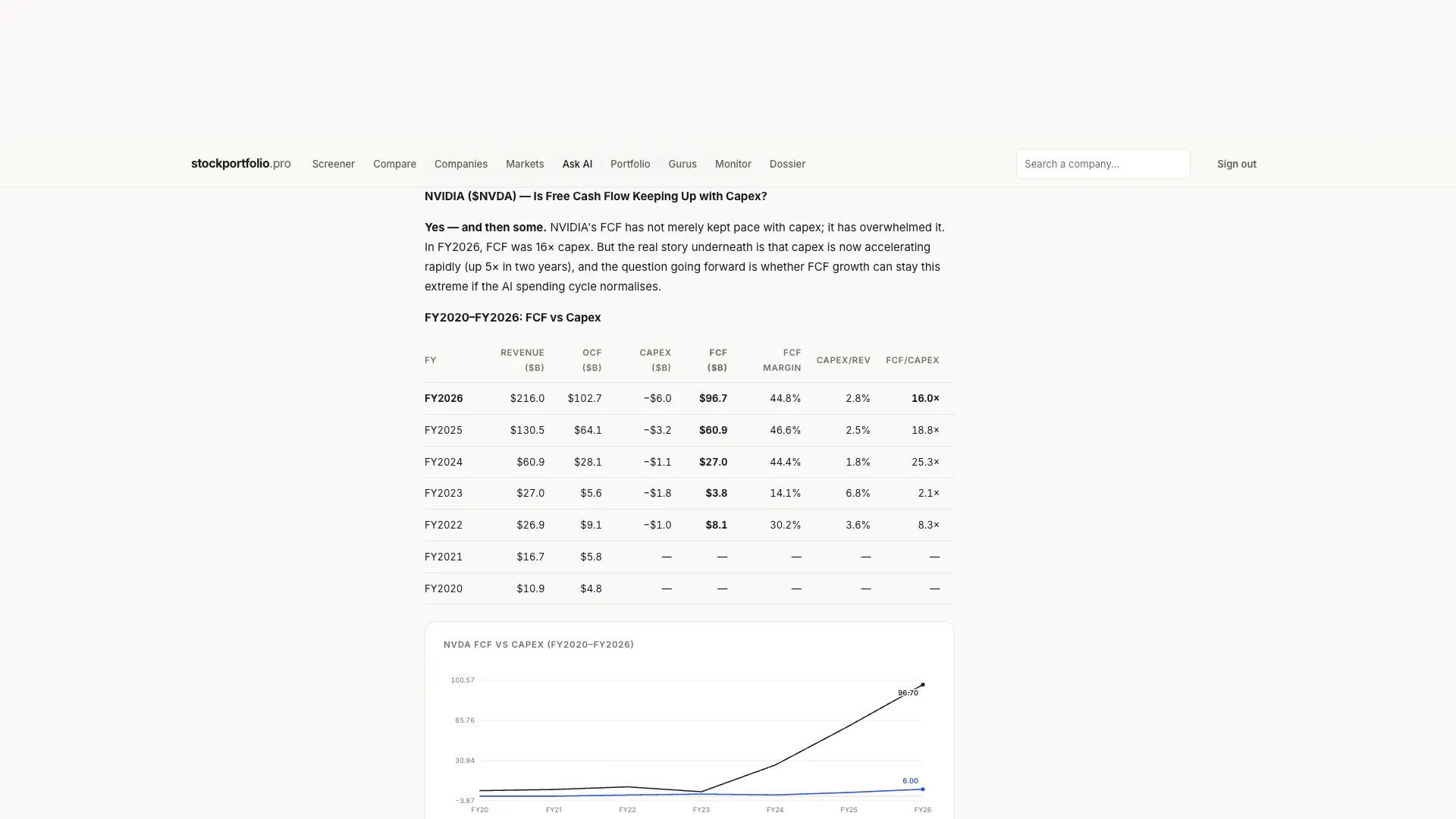Open the Screener page
This screenshot has width=1456, height=819.
point(333,164)
